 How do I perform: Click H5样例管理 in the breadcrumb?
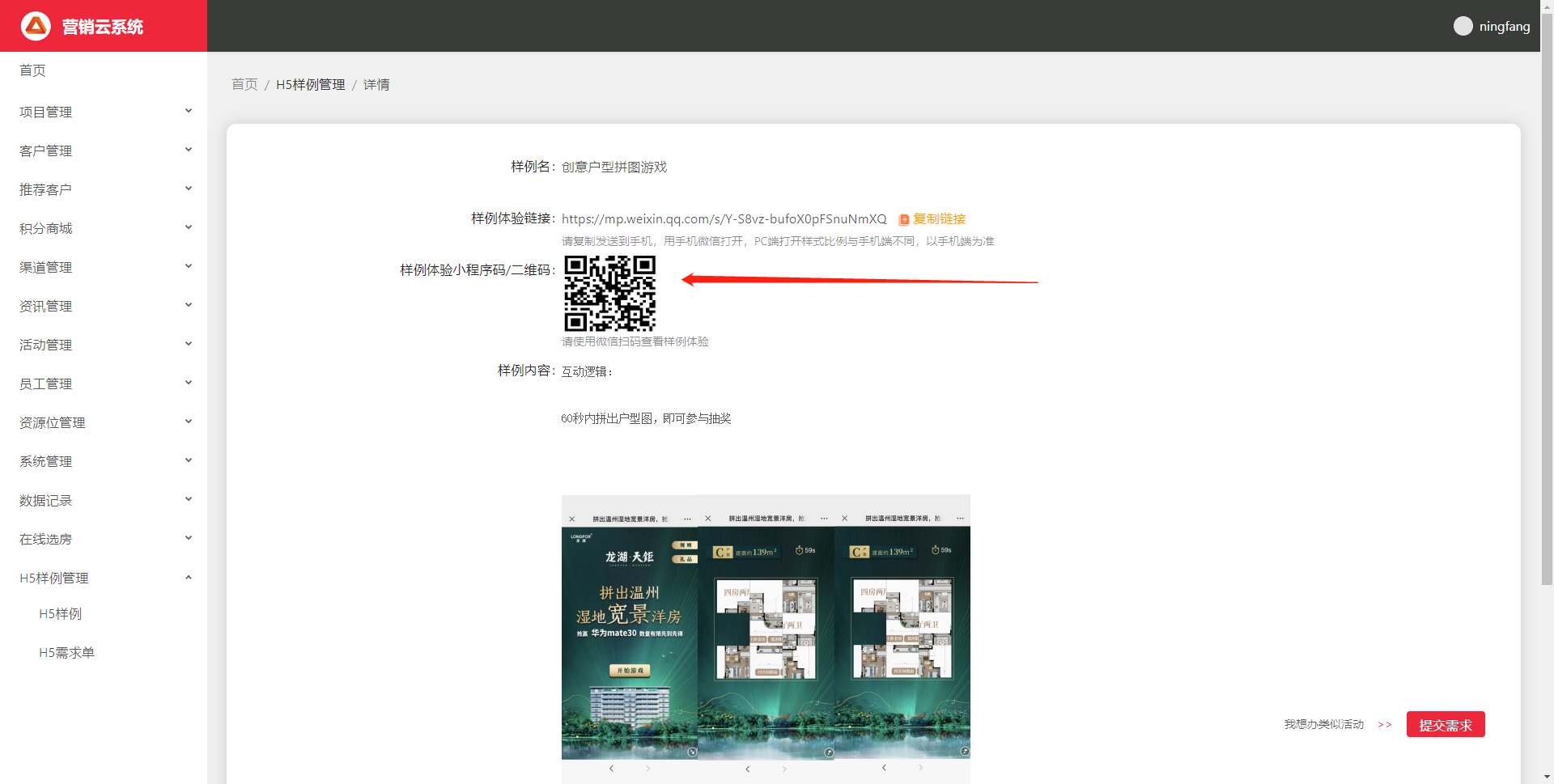[x=311, y=84]
